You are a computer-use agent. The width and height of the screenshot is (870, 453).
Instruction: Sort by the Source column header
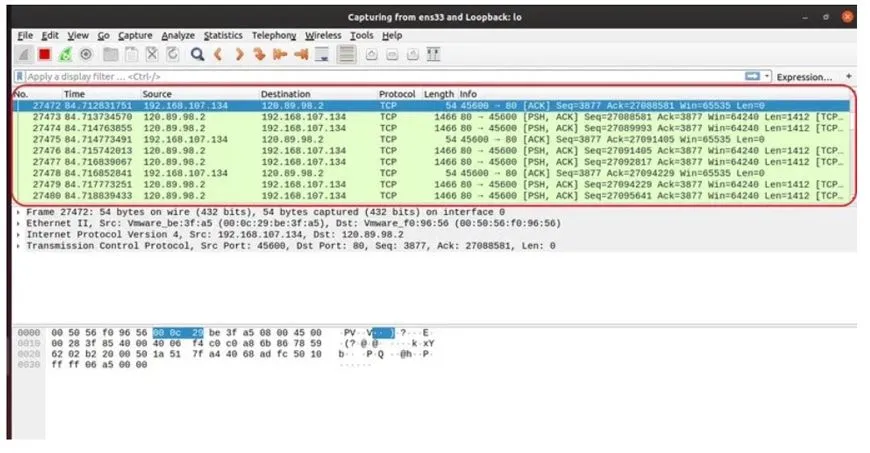[199, 94]
